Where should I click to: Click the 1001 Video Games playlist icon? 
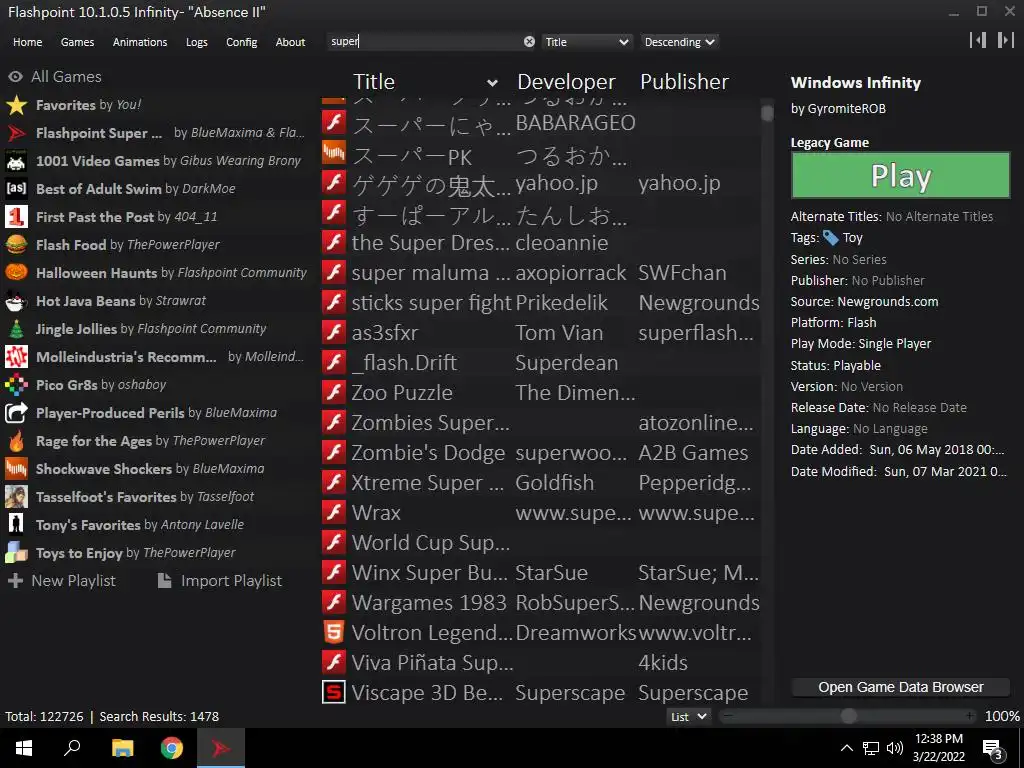coord(16,161)
